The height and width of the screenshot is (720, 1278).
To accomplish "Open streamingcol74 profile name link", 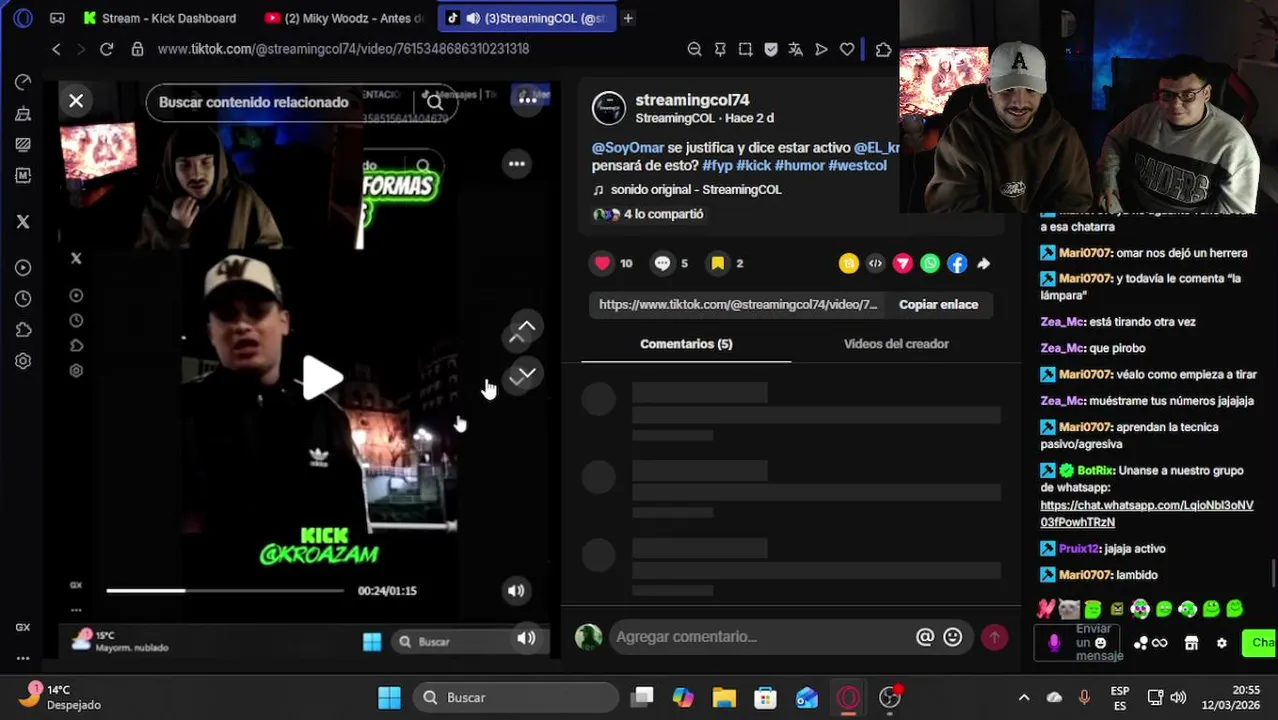I will click(x=692, y=100).
